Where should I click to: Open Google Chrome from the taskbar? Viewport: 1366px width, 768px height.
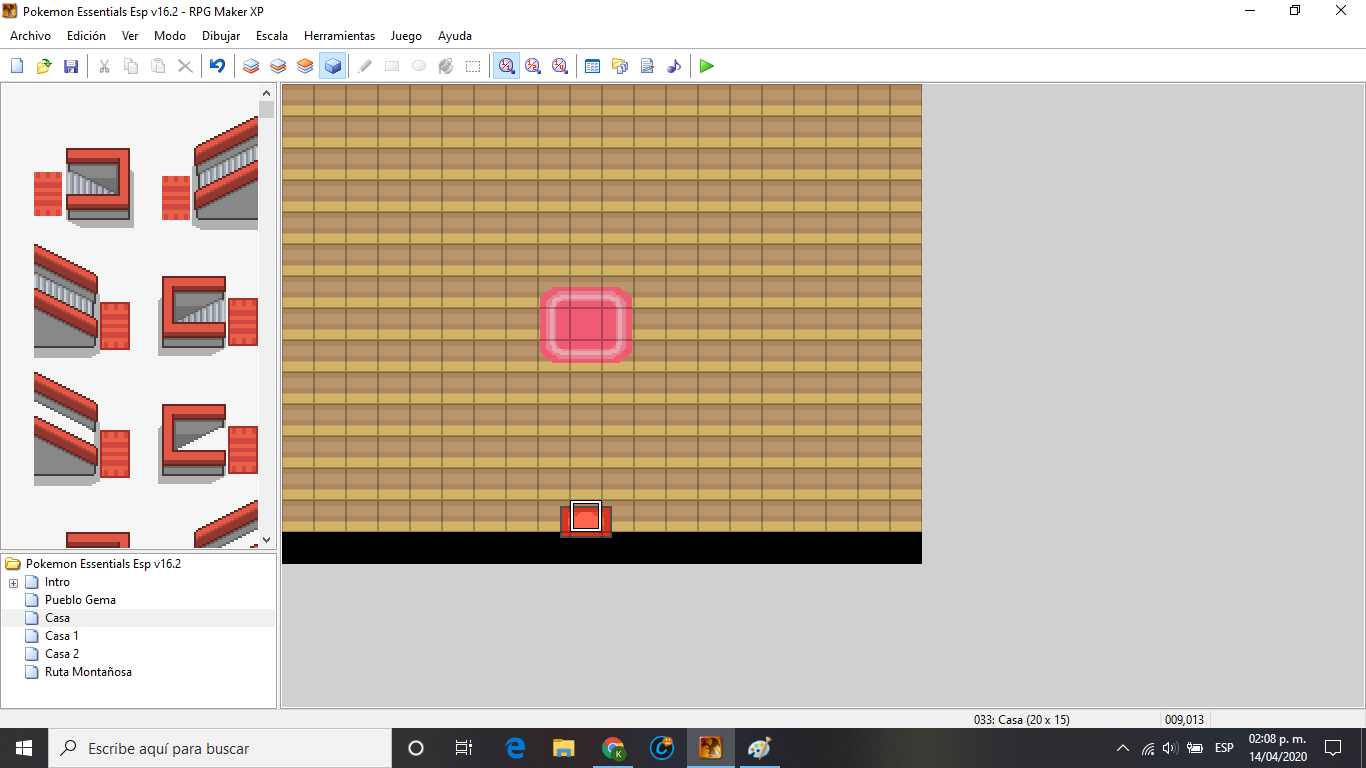613,748
